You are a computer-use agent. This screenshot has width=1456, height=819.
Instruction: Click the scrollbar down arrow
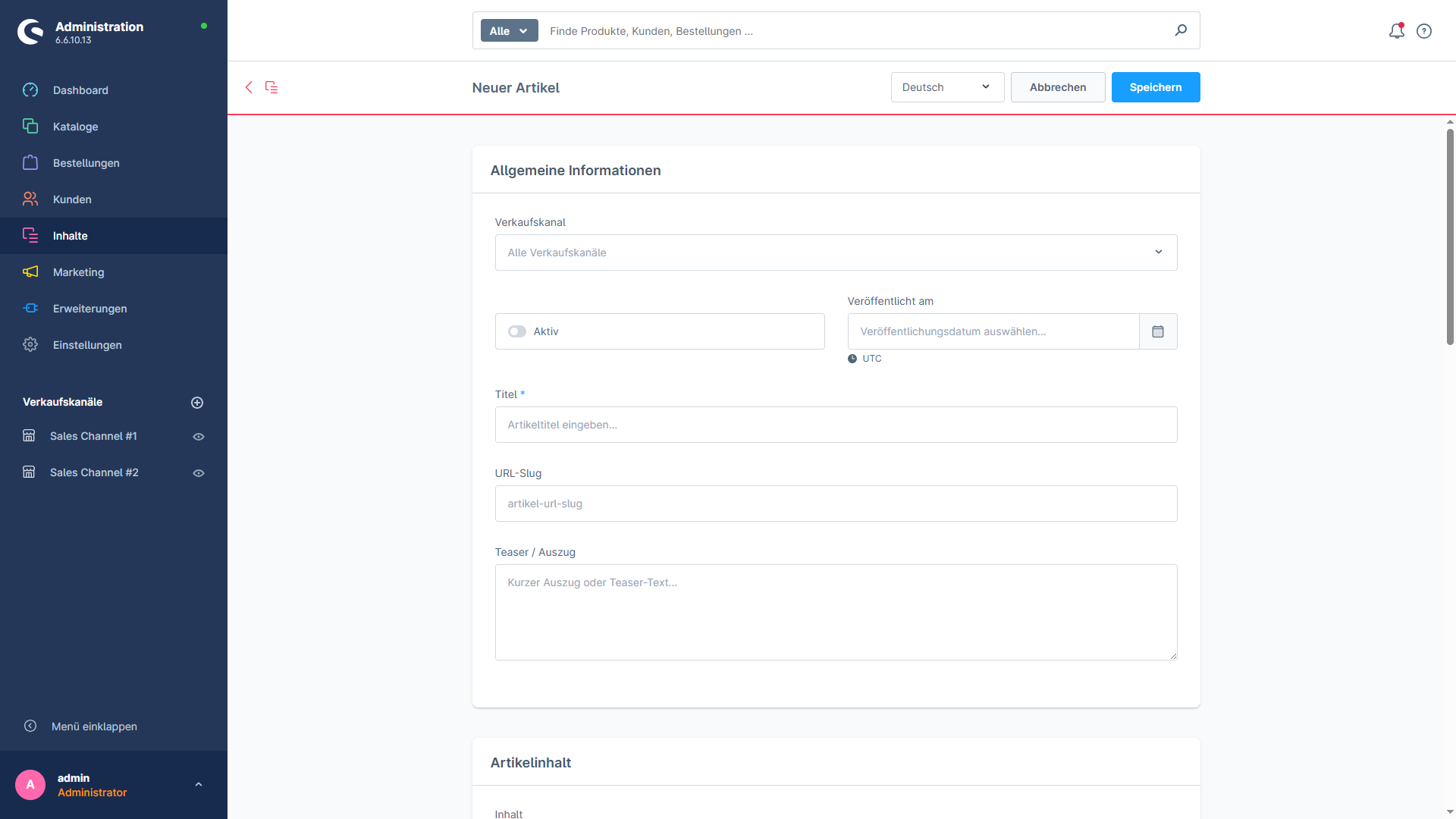(1450, 812)
